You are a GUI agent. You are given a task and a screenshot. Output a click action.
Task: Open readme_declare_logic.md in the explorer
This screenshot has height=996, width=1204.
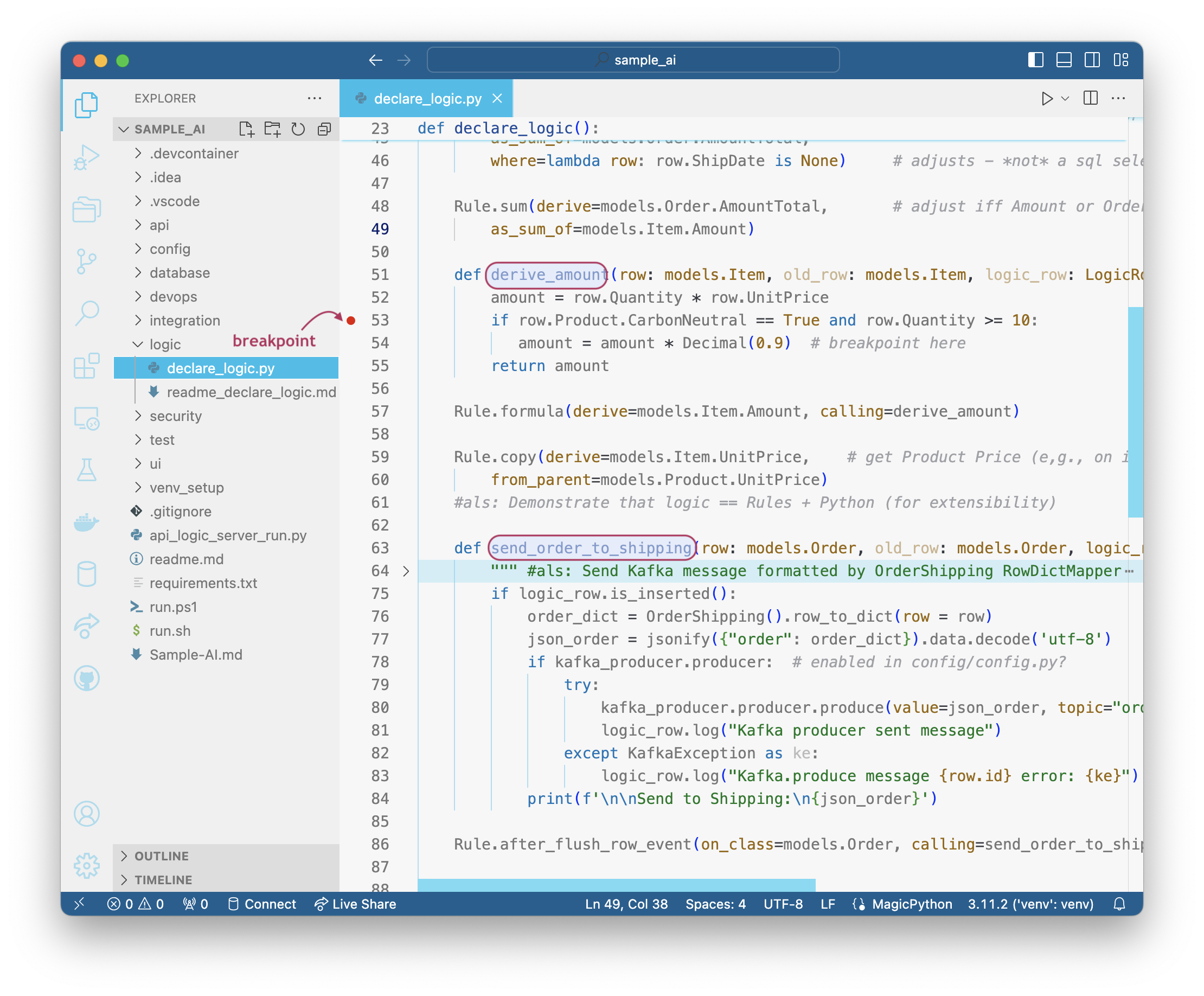point(251,392)
